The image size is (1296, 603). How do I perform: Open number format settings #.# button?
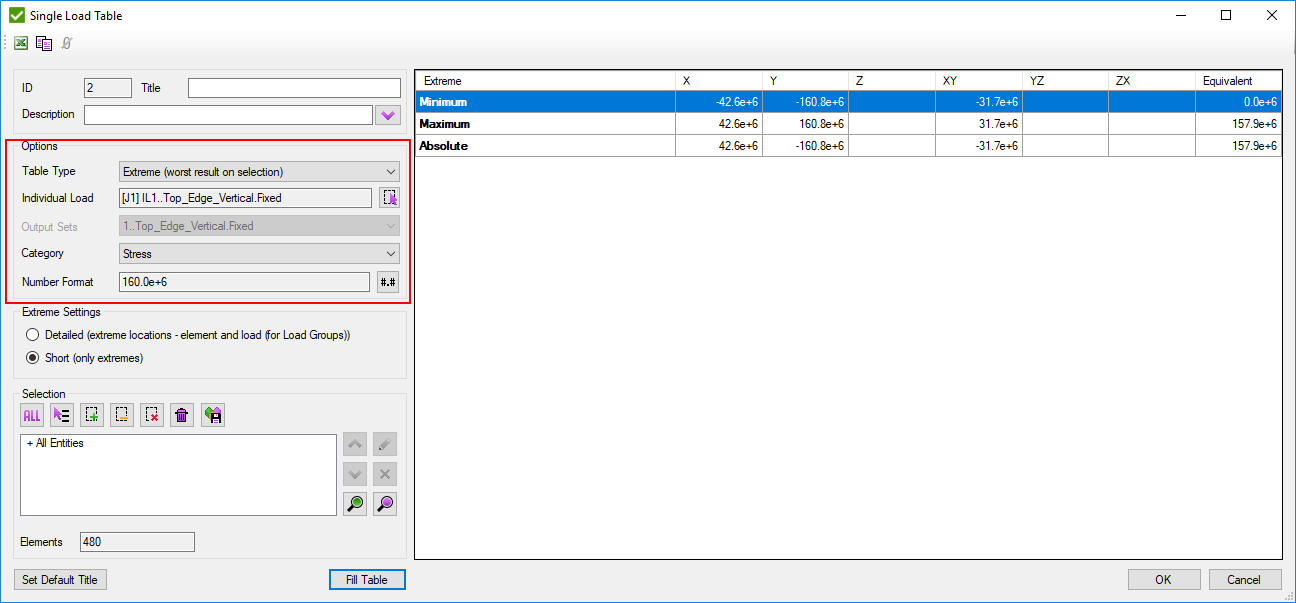388,282
